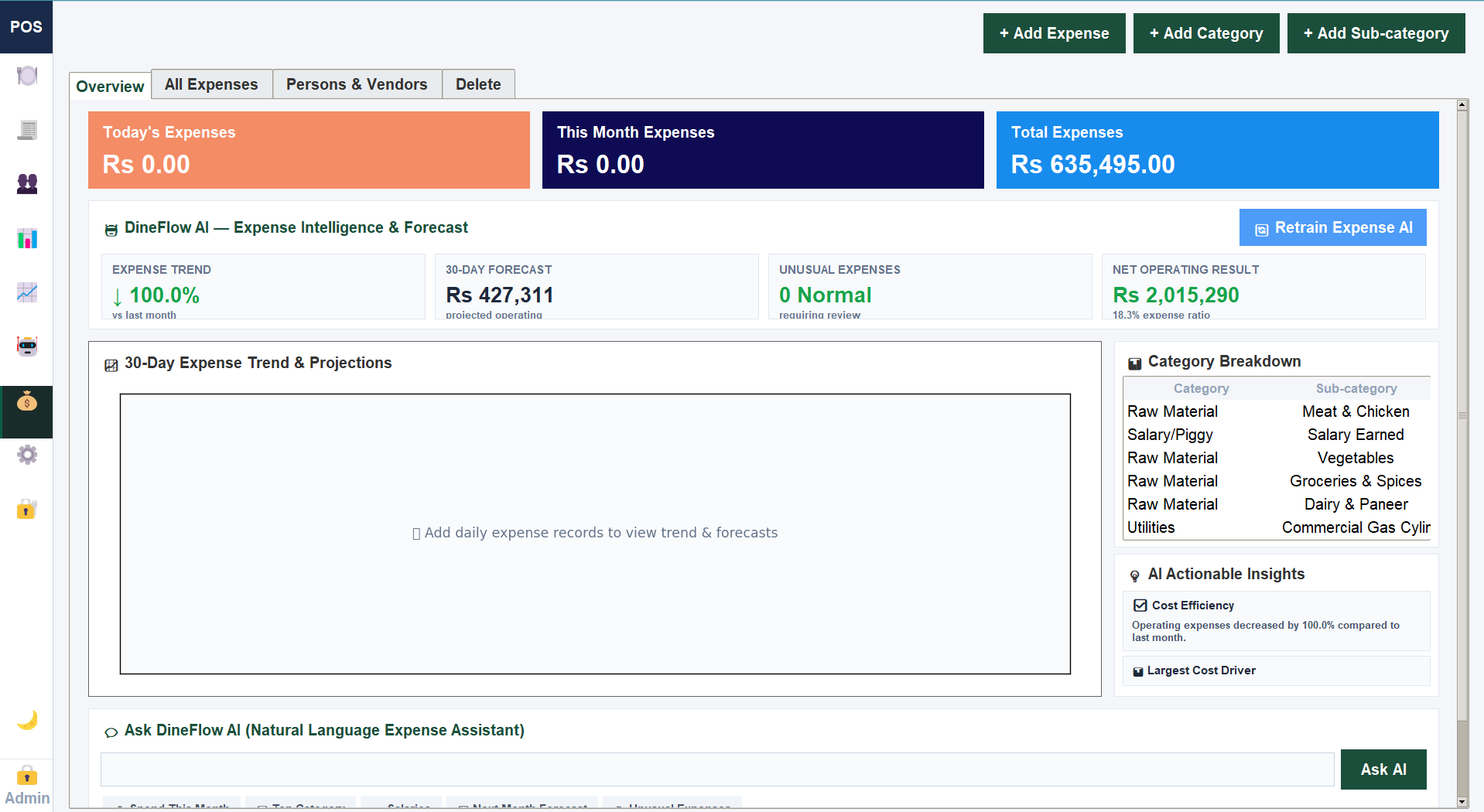Click the Dairy & Paneer sub-category cell
The height and width of the screenshot is (812, 1484).
[x=1356, y=504]
